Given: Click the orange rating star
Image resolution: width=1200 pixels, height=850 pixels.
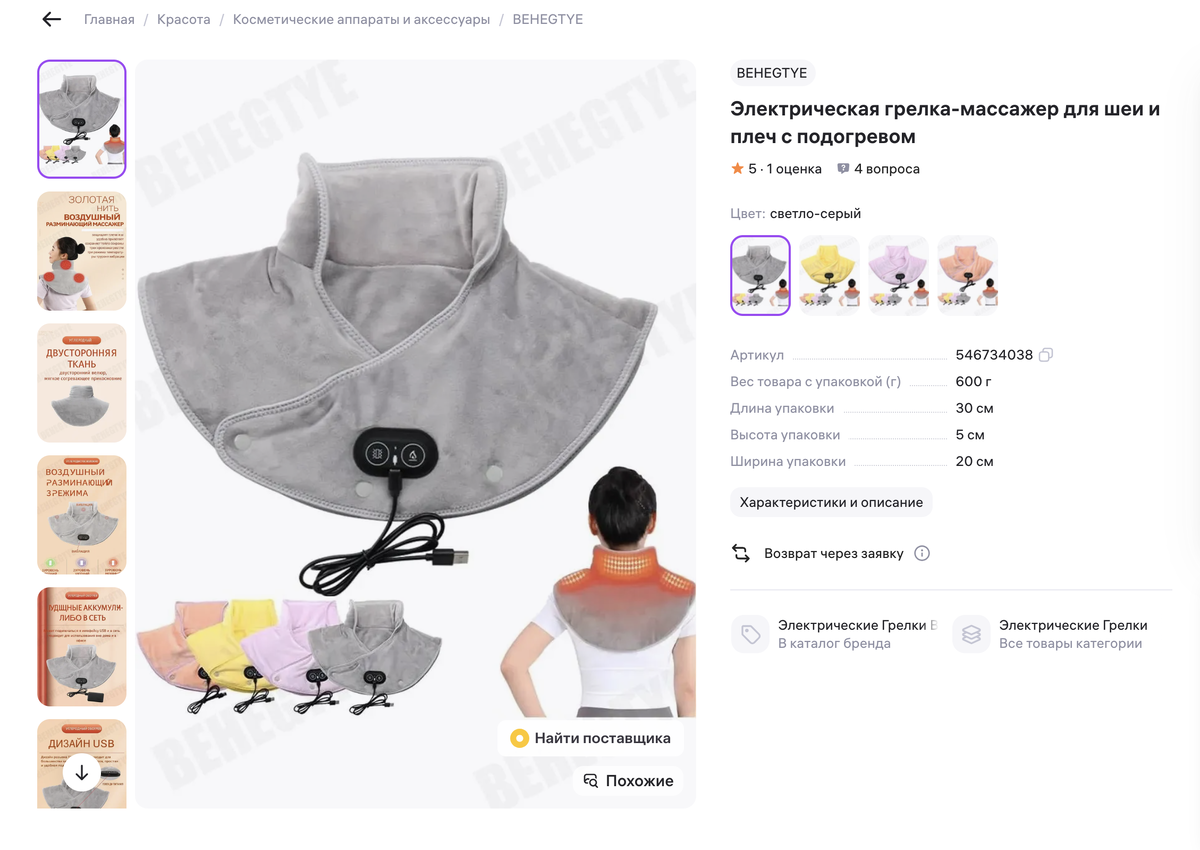Looking at the screenshot, I should coord(737,169).
